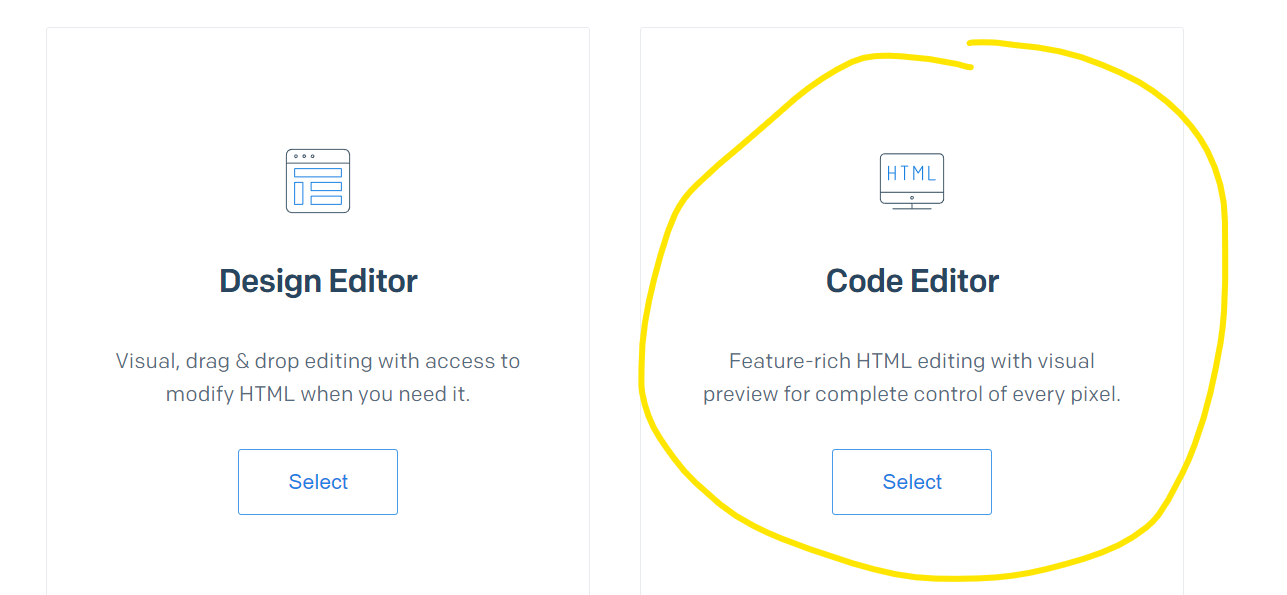Click the Design Editor browser layout icon
1287x595 pixels.
point(318,181)
